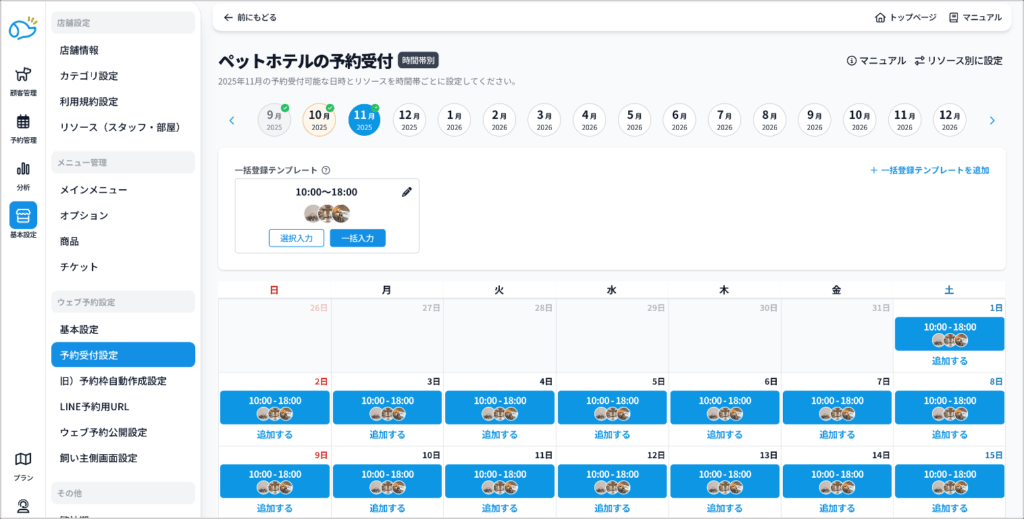1024x519 pixels.
Task: Go back with 前にもどる
Action: click(250, 18)
